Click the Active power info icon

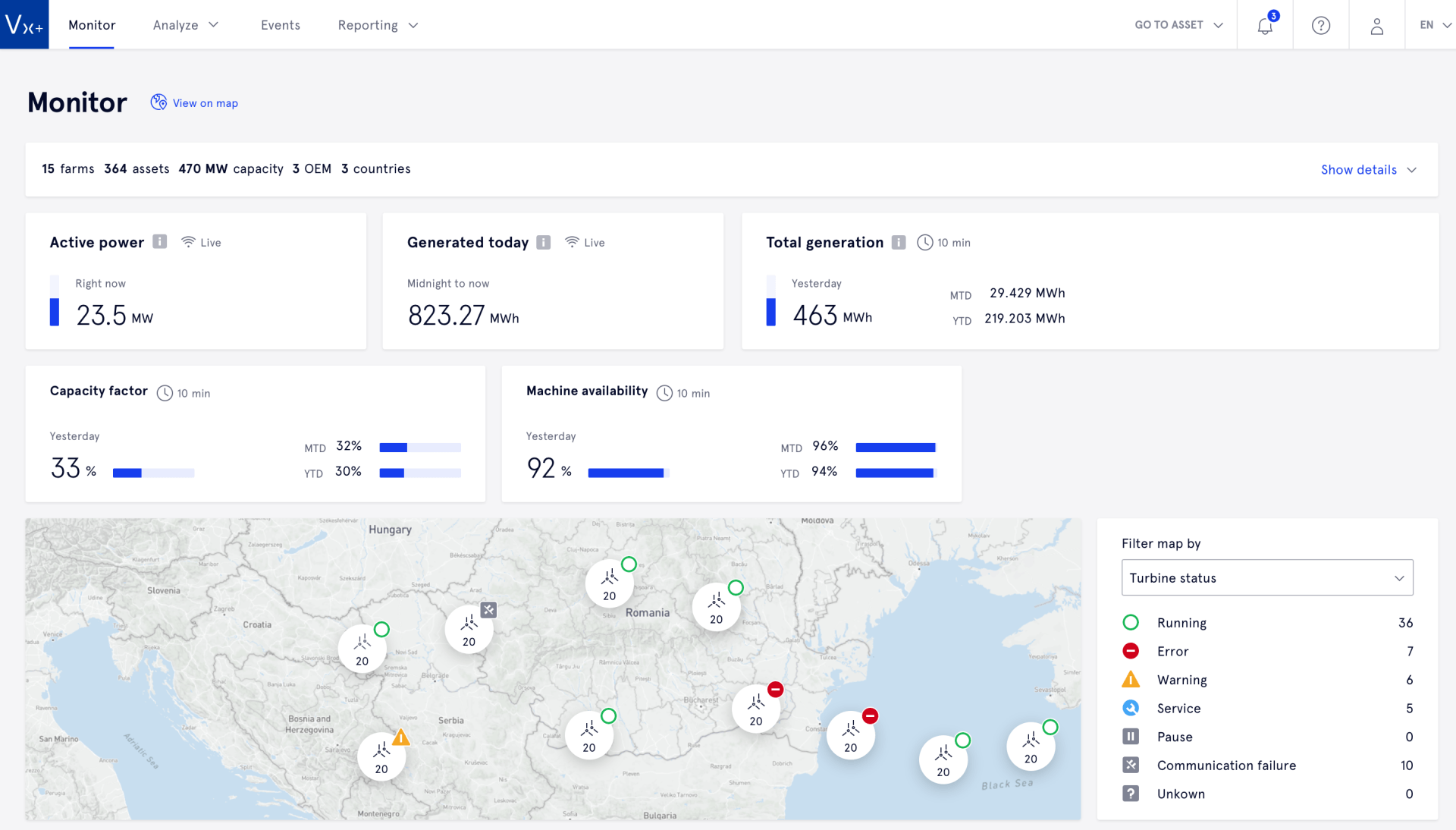pos(159,242)
